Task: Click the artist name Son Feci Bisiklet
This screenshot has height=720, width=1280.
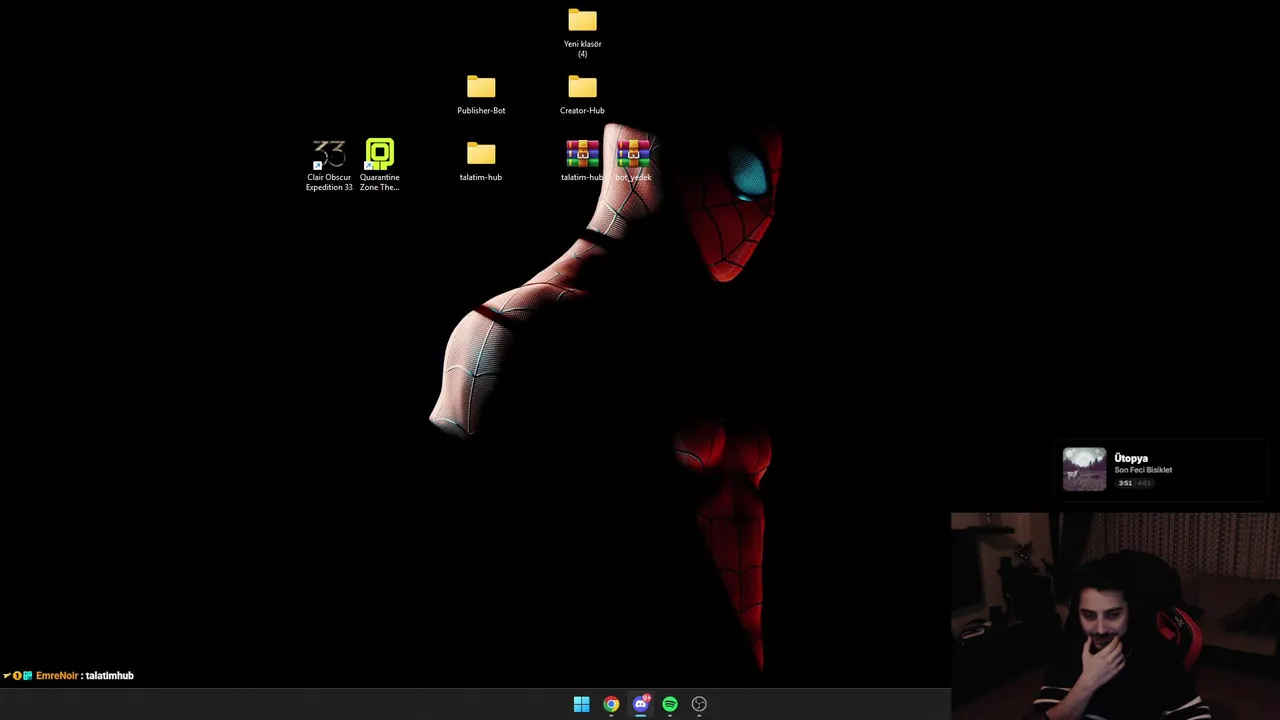Action: 1143,470
